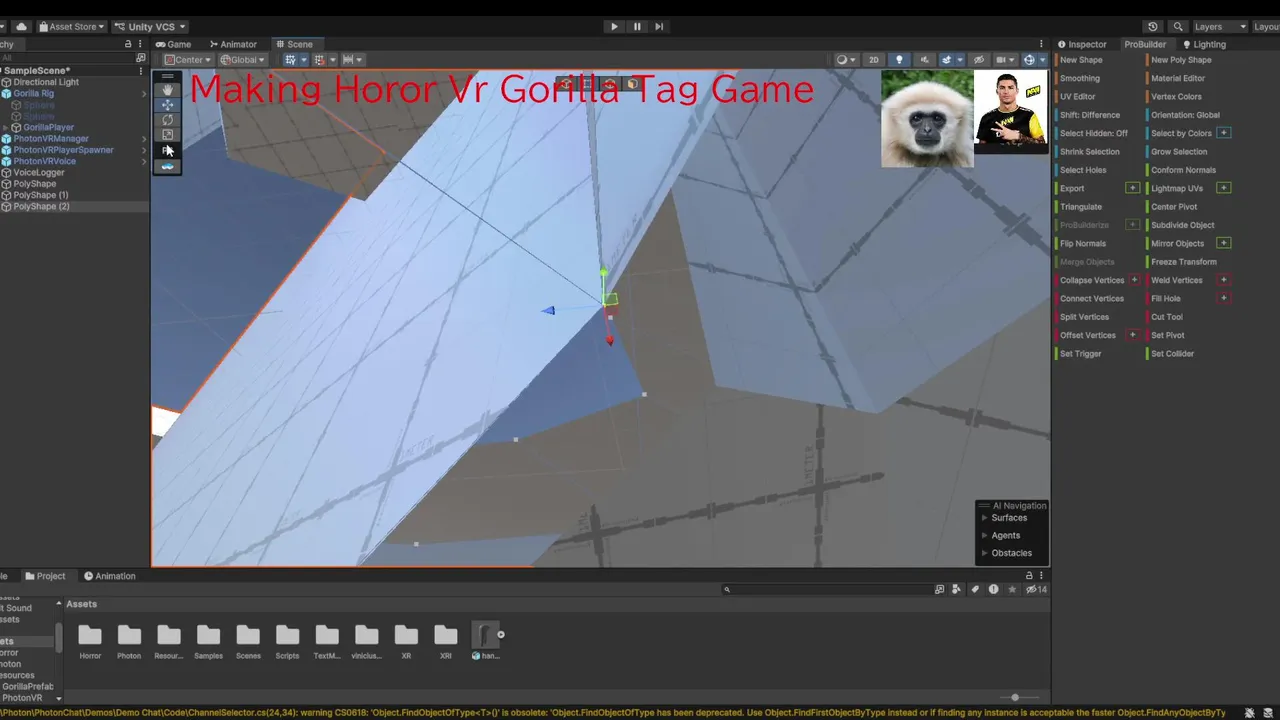
Task: Switch to the Game tab
Action: click(174, 44)
